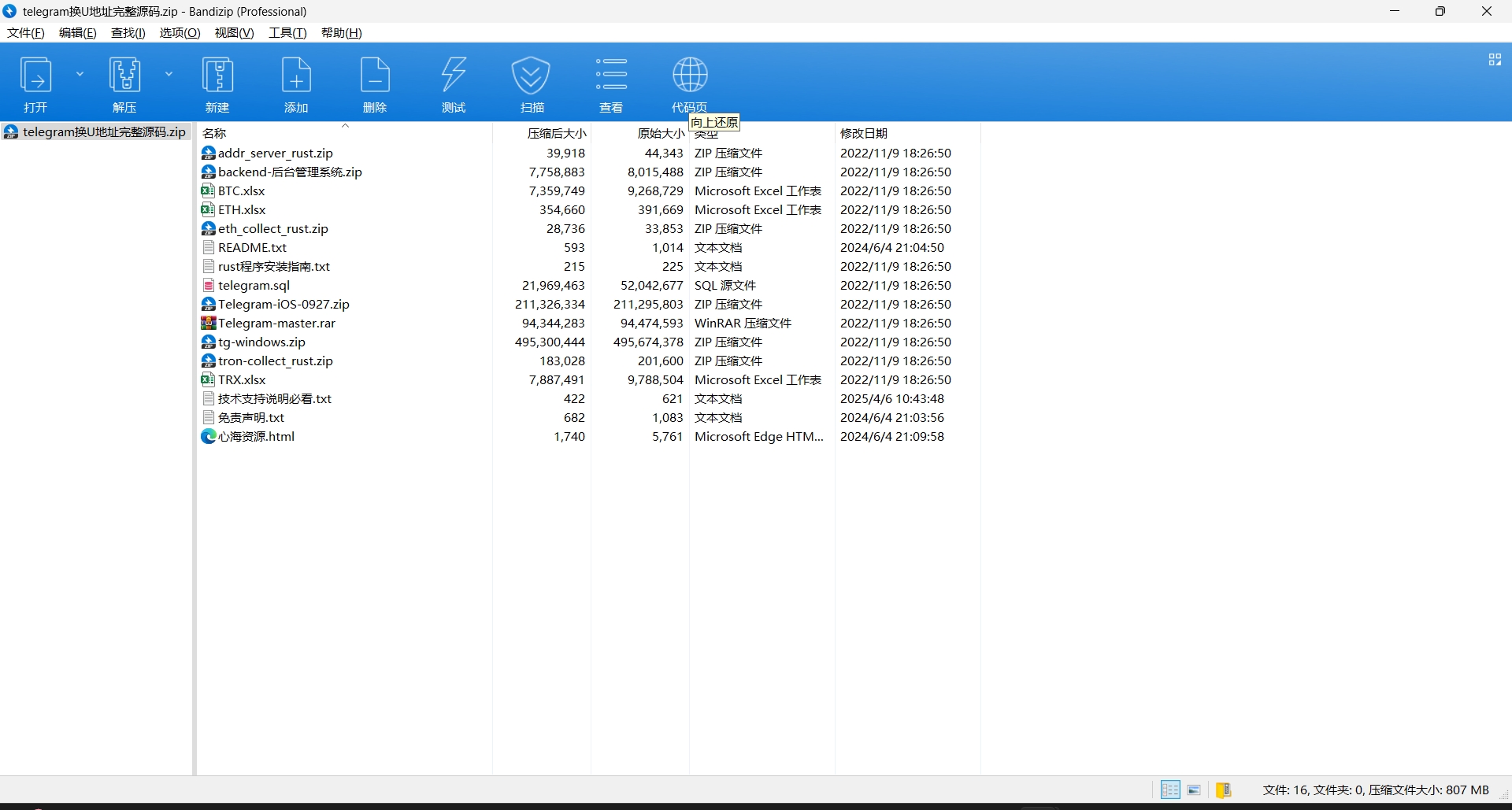Click the TRX.xlsx Excel icon
This screenshot has width=1512, height=810.
pyautogui.click(x=209, y=379)
